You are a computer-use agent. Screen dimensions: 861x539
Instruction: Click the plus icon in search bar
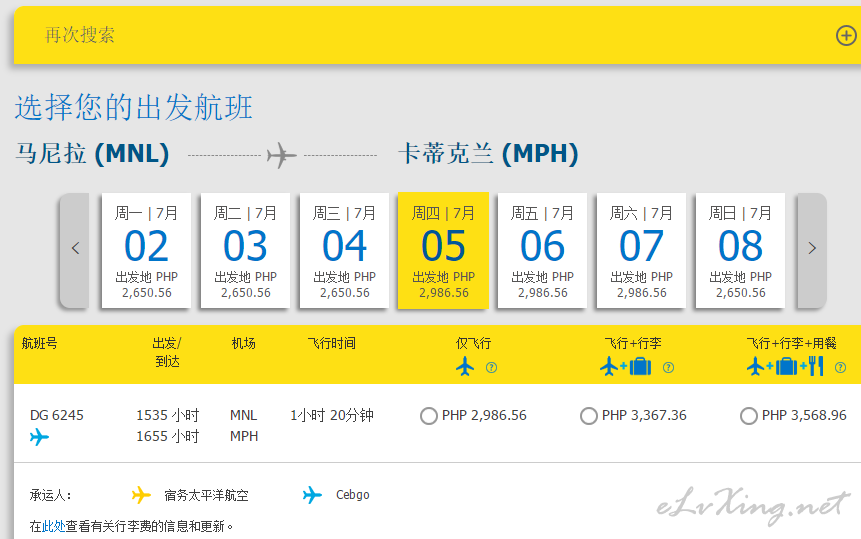click(845, 36)
